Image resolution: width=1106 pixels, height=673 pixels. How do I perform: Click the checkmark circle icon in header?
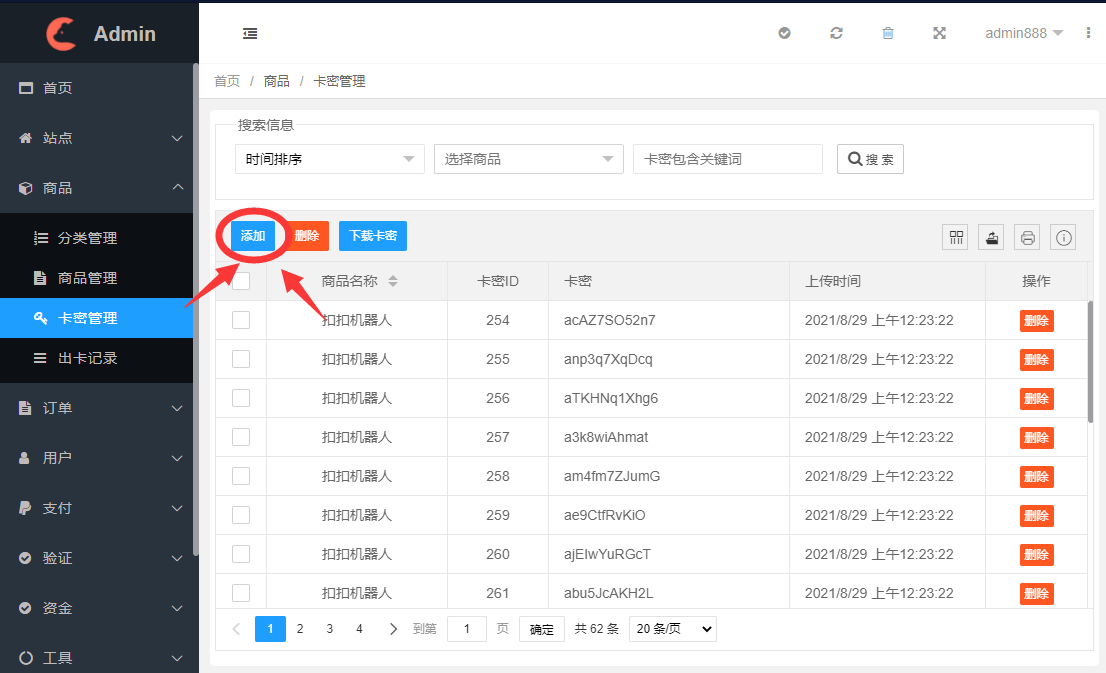click(x=784, y=33)
